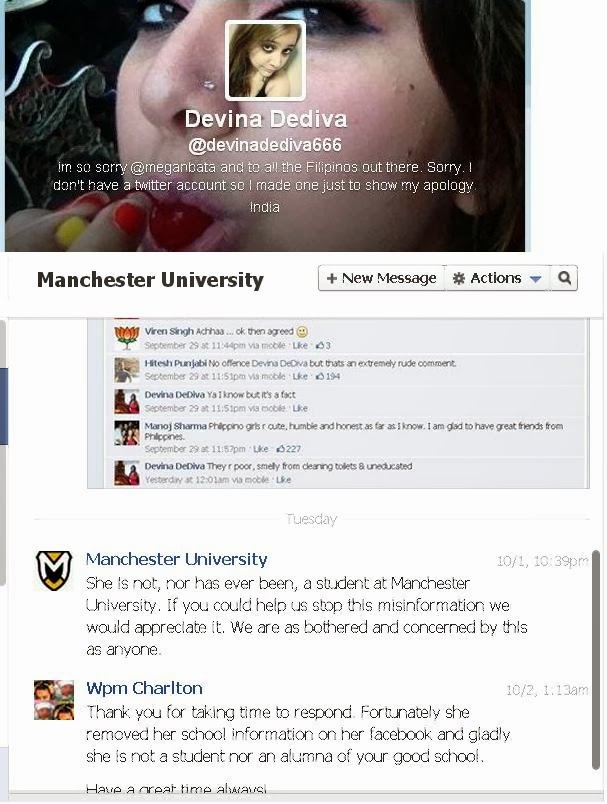Click the @meganbata mention in bio
The width and height of the screenshot is (607, 804).
[x=173, y=167]
